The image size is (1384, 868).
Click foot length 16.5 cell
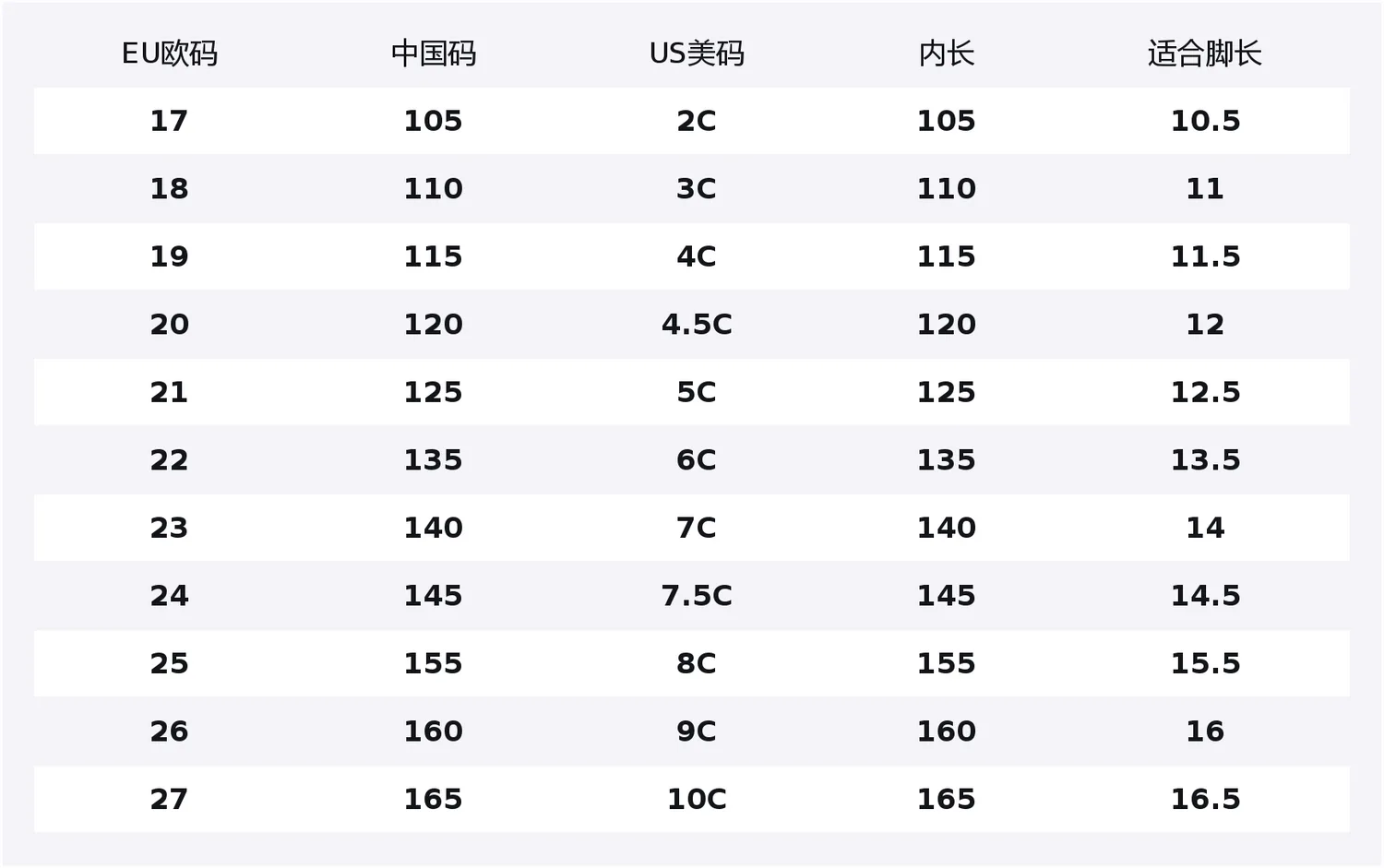(1205, 799)
